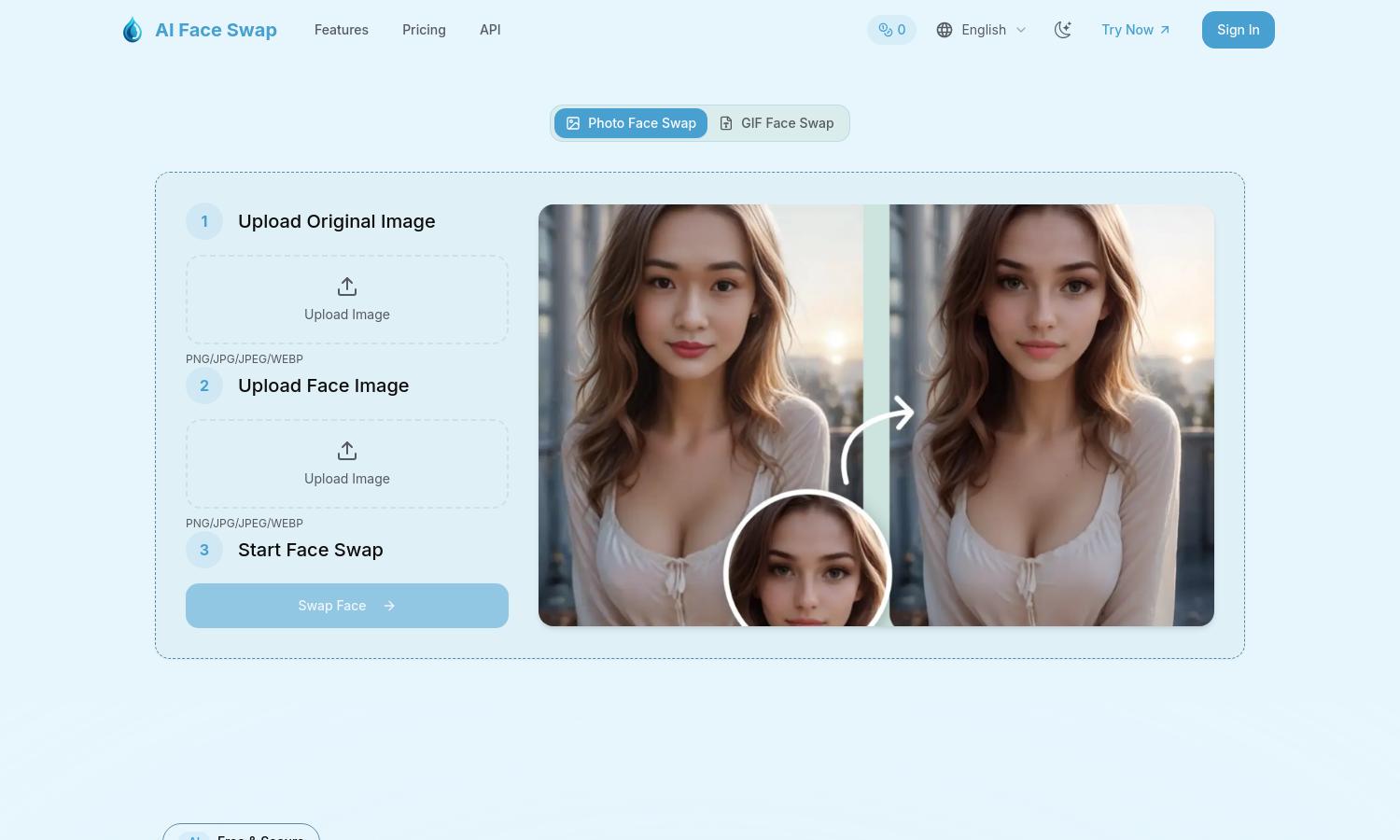The height and width of the screenshot is (840, 1400).
Task: Click the Try Now arrow icon
Action: [1164, 30]
